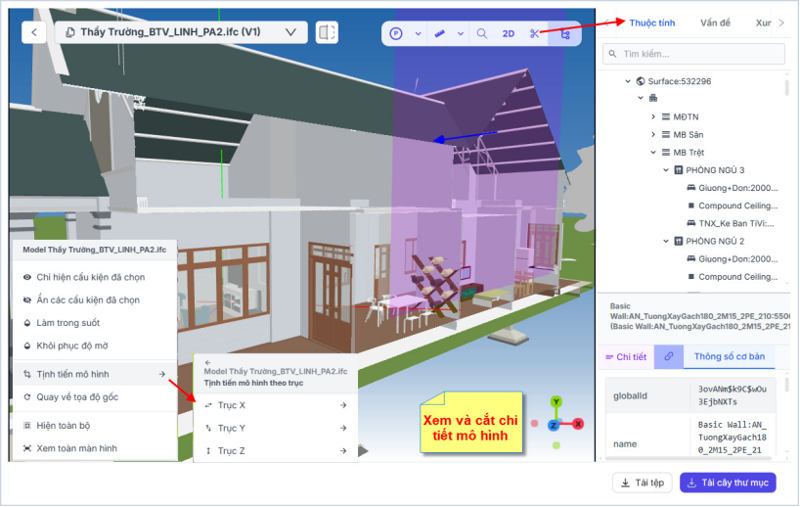Click the link icon tab
This screenshot has height=507, width=800.
click(x=668, y=357)
